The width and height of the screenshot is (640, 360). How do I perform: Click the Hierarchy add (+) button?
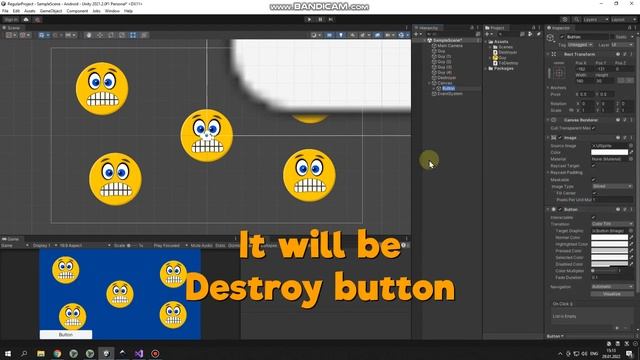(x=417, y=34)
